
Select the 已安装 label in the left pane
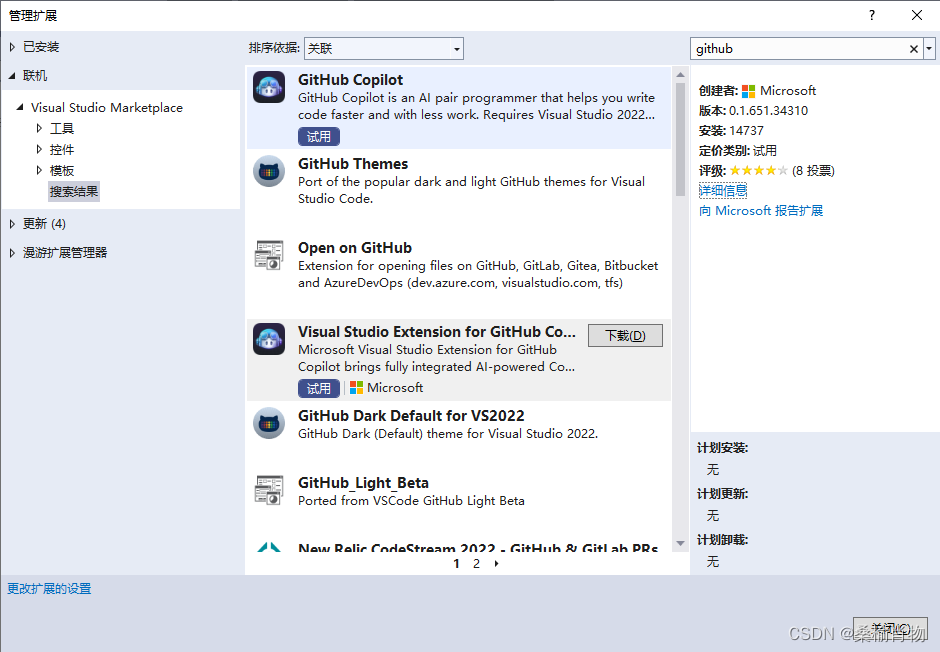click(41, 47)
